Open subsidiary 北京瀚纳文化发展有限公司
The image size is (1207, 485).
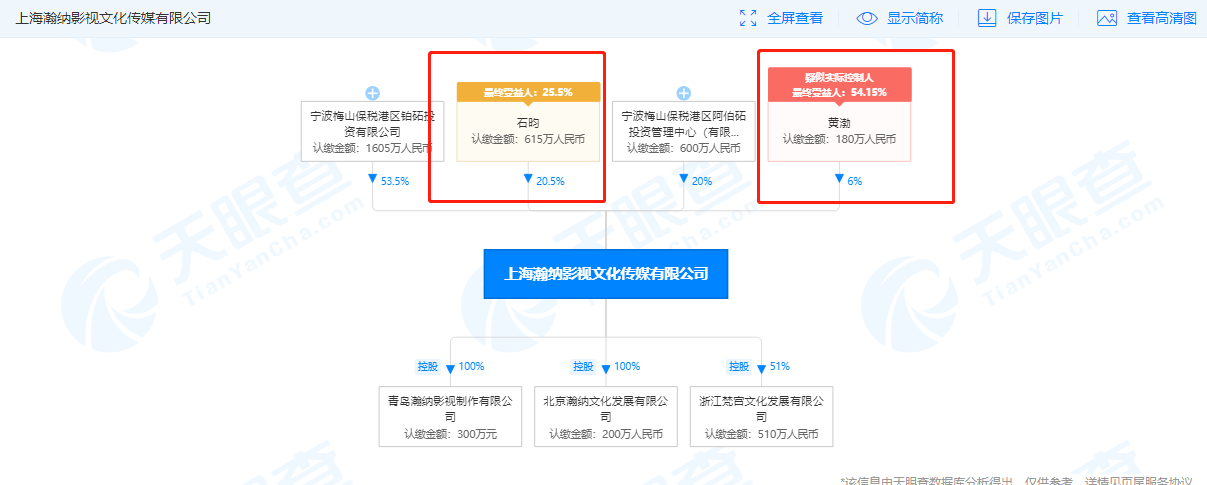coord(606,416)
